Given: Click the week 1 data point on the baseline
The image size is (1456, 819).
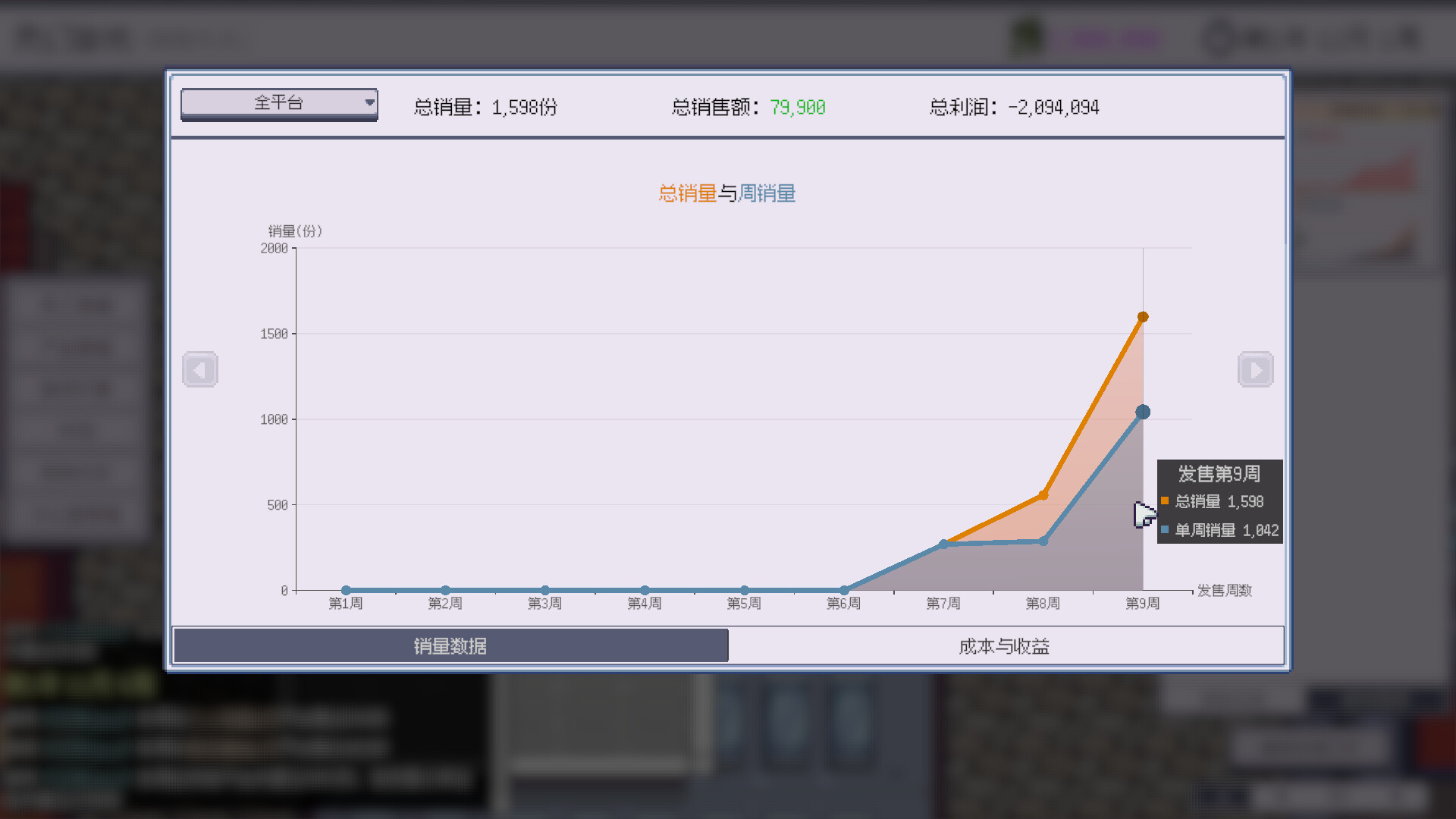Looking at the screenshot, I should pyautogui.click(x=346, y=590).
